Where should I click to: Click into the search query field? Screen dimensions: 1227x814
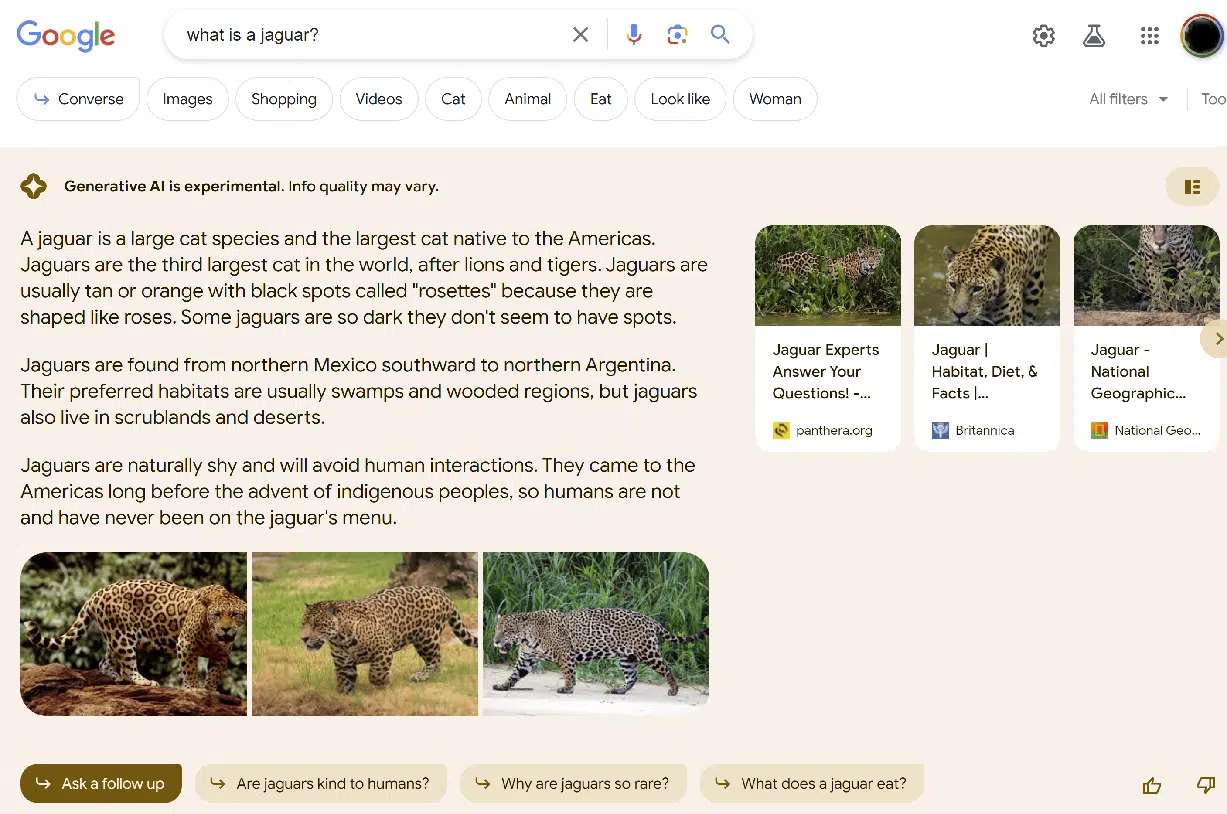click(x=370, y=35)
